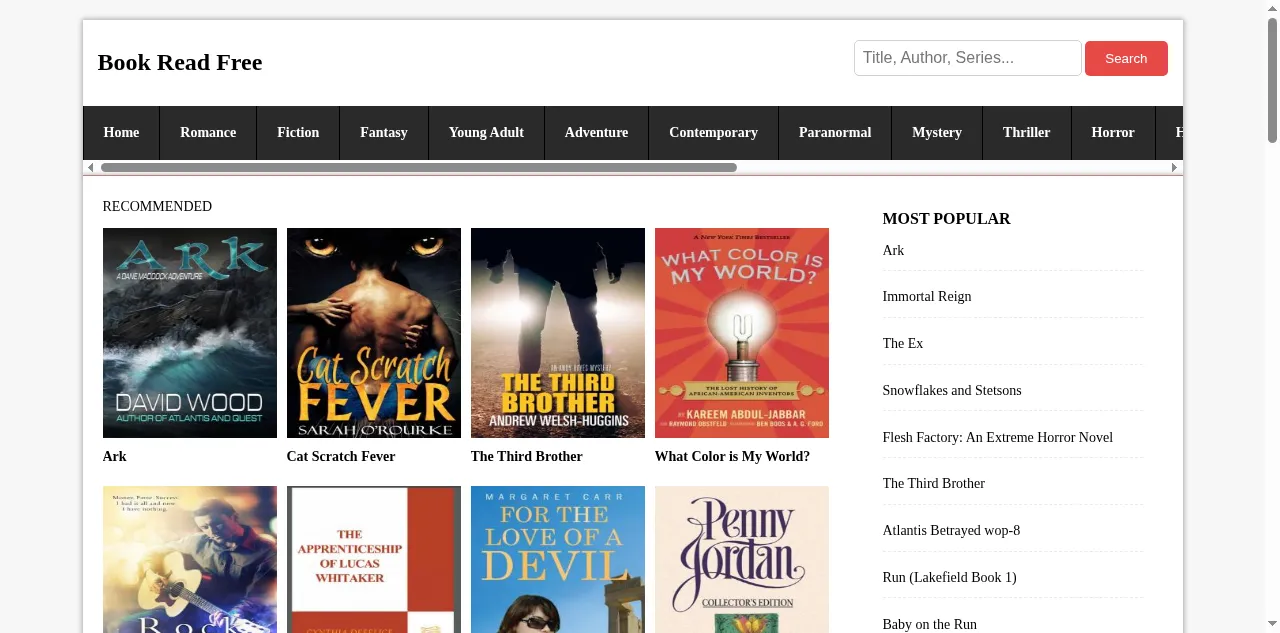Open Flesh Factory: An Extreme Horror Novel

point(998,438)
